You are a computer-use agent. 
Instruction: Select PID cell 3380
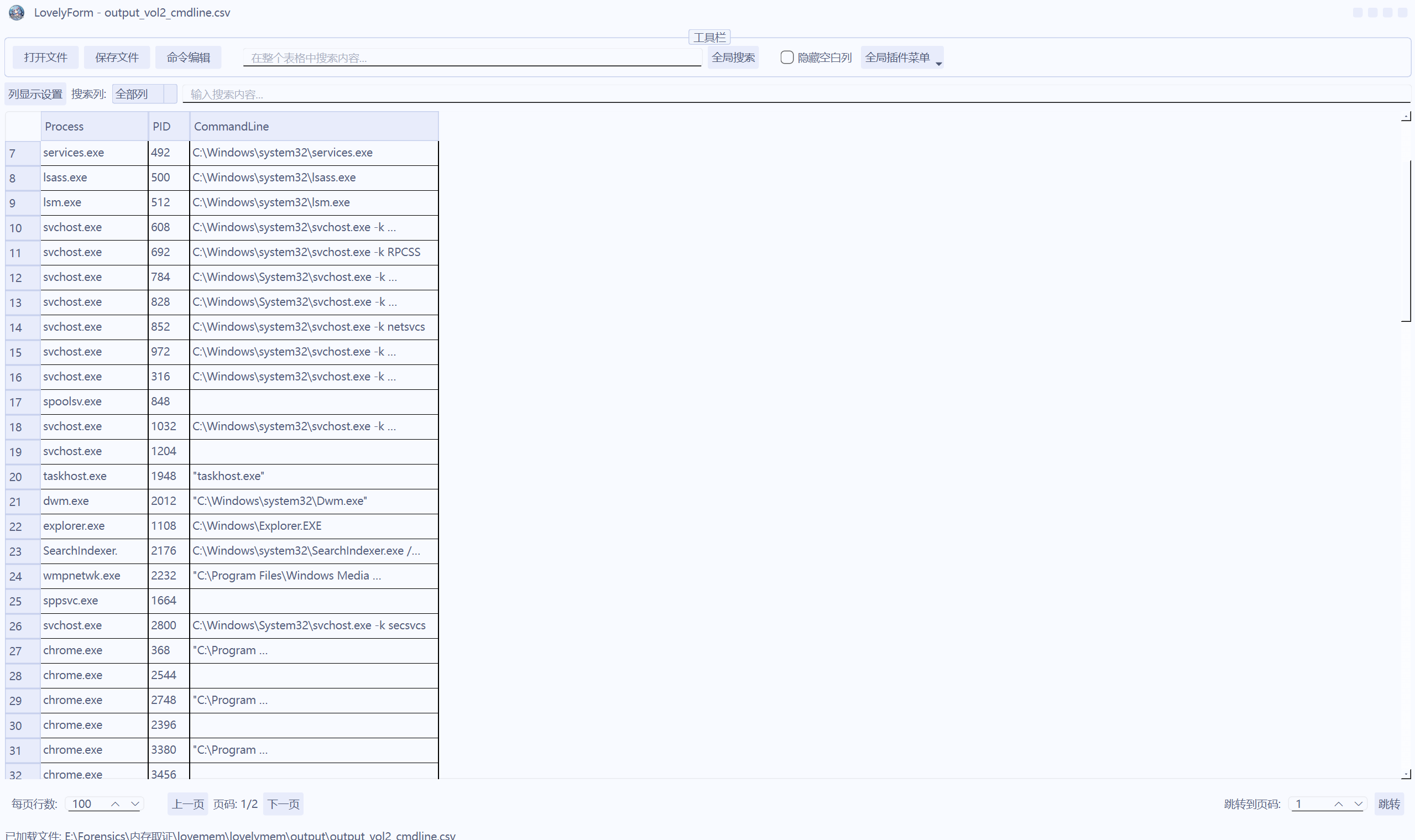pyautogui.click(x=169, y=750)
